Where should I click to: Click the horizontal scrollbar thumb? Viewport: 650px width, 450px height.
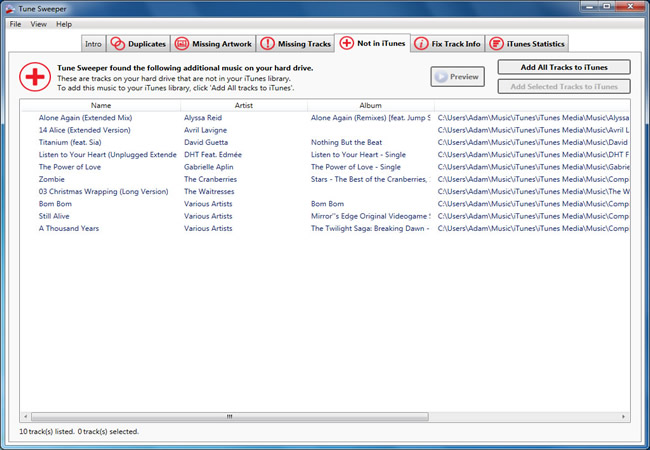click(230, 416)
